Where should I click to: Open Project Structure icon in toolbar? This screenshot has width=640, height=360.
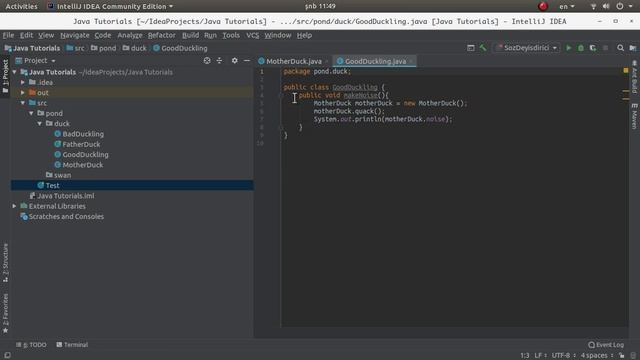click(x=633, y=48)
